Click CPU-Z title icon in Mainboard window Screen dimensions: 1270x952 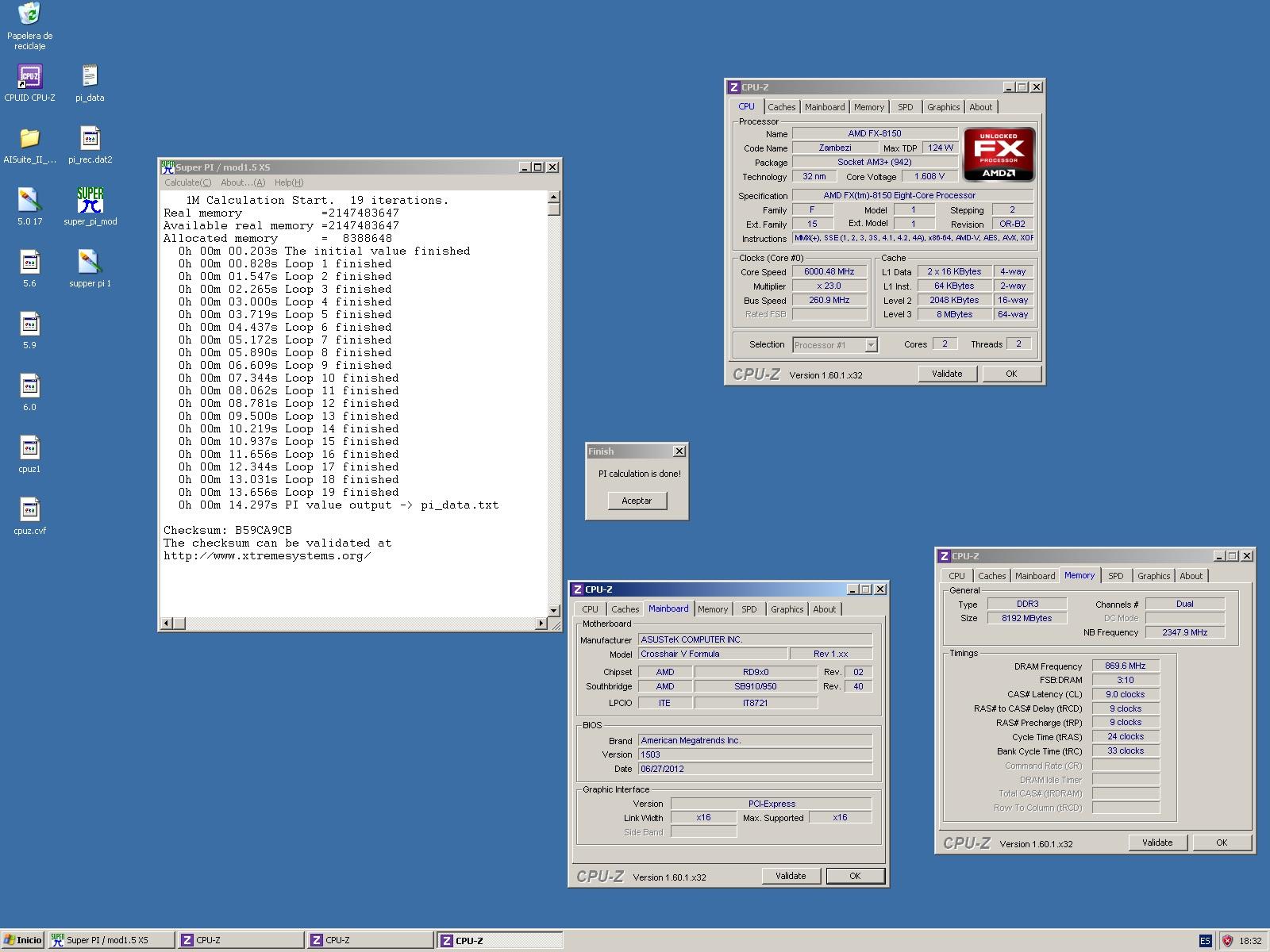tap(578, 589)
